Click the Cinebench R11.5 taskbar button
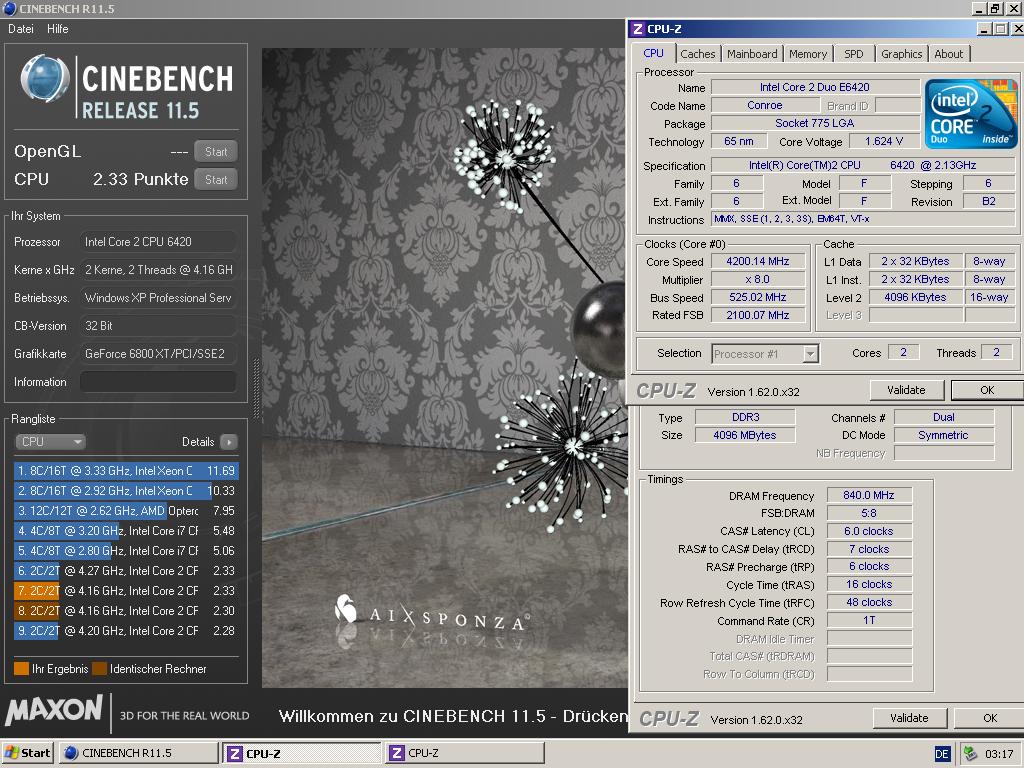Screen dimensions: 1024x768 [138, 753]
